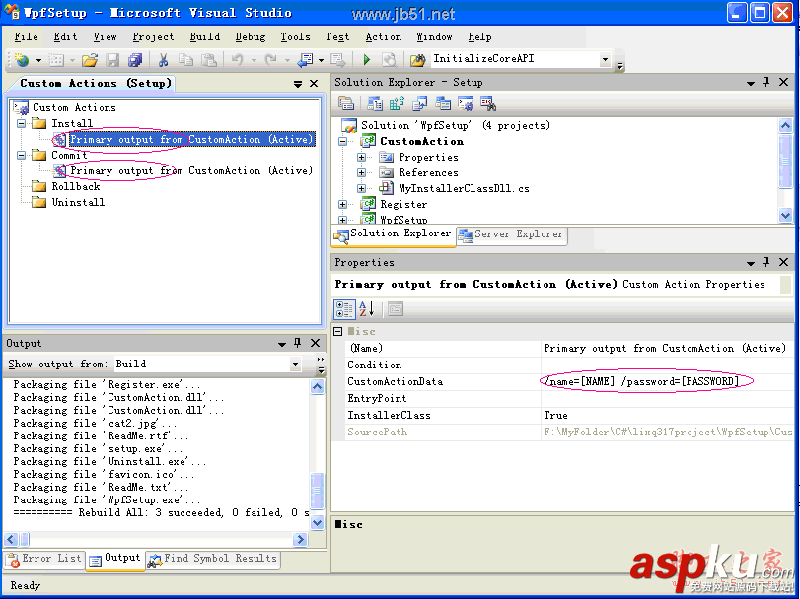Click the Undo toolbar icon
This screenshot has width=800, height=599.
click(x=238, y=60)
